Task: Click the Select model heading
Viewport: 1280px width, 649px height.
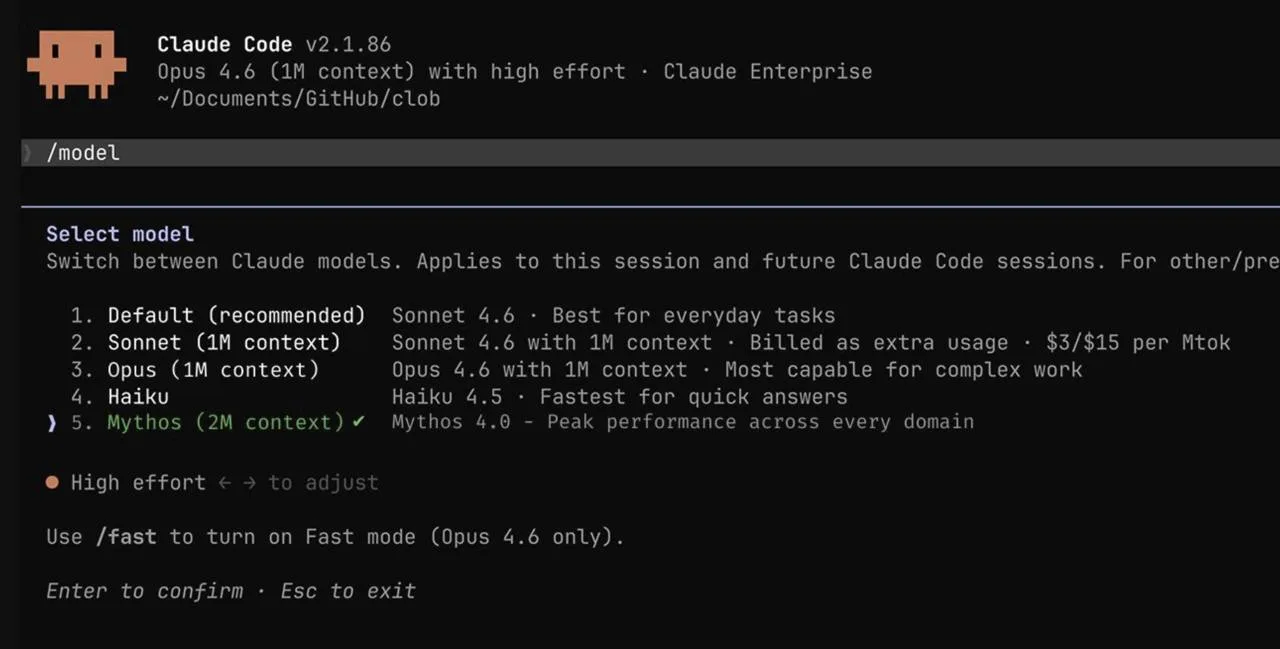Action: 120,234
